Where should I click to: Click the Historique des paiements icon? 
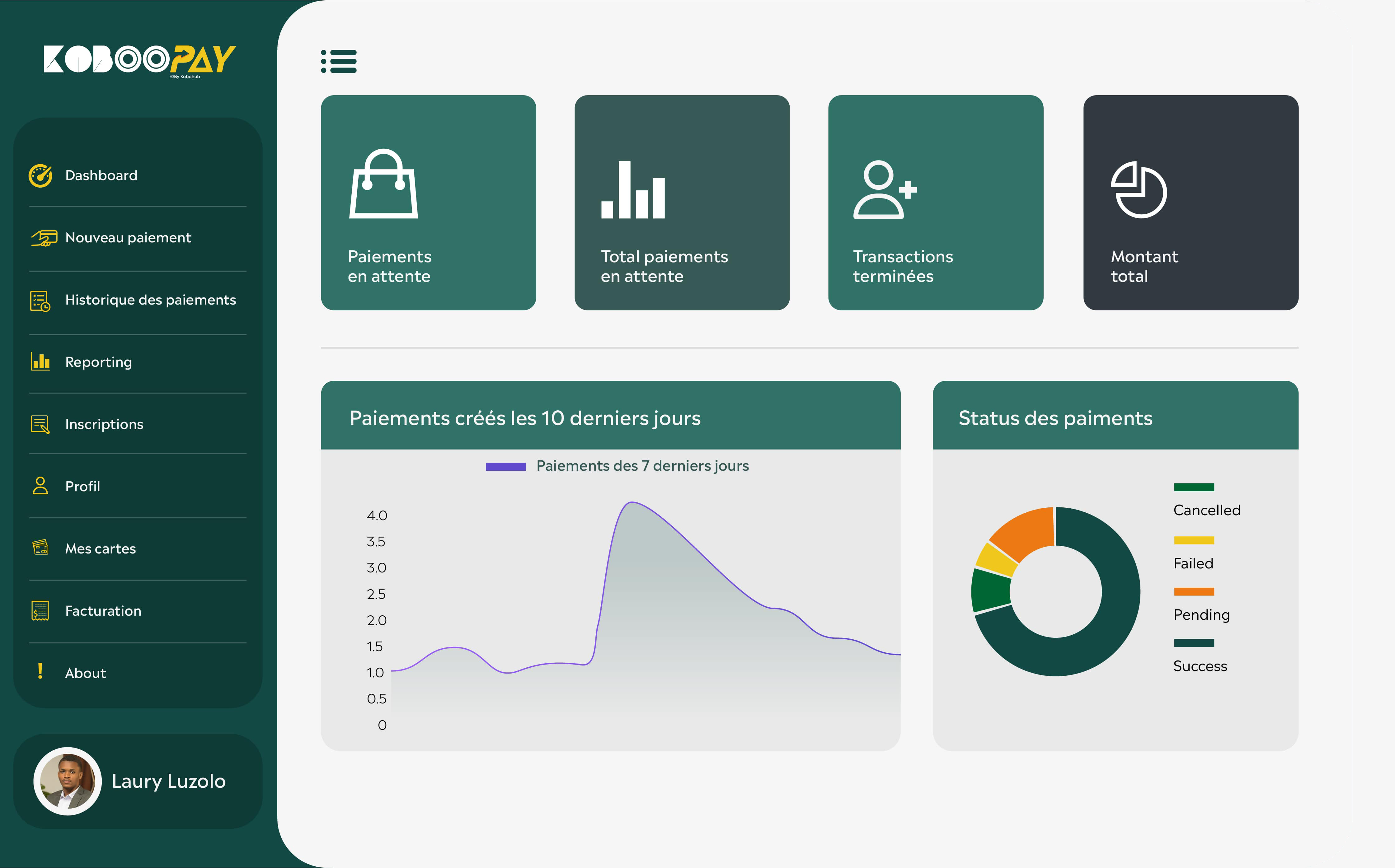pos(40,301)
